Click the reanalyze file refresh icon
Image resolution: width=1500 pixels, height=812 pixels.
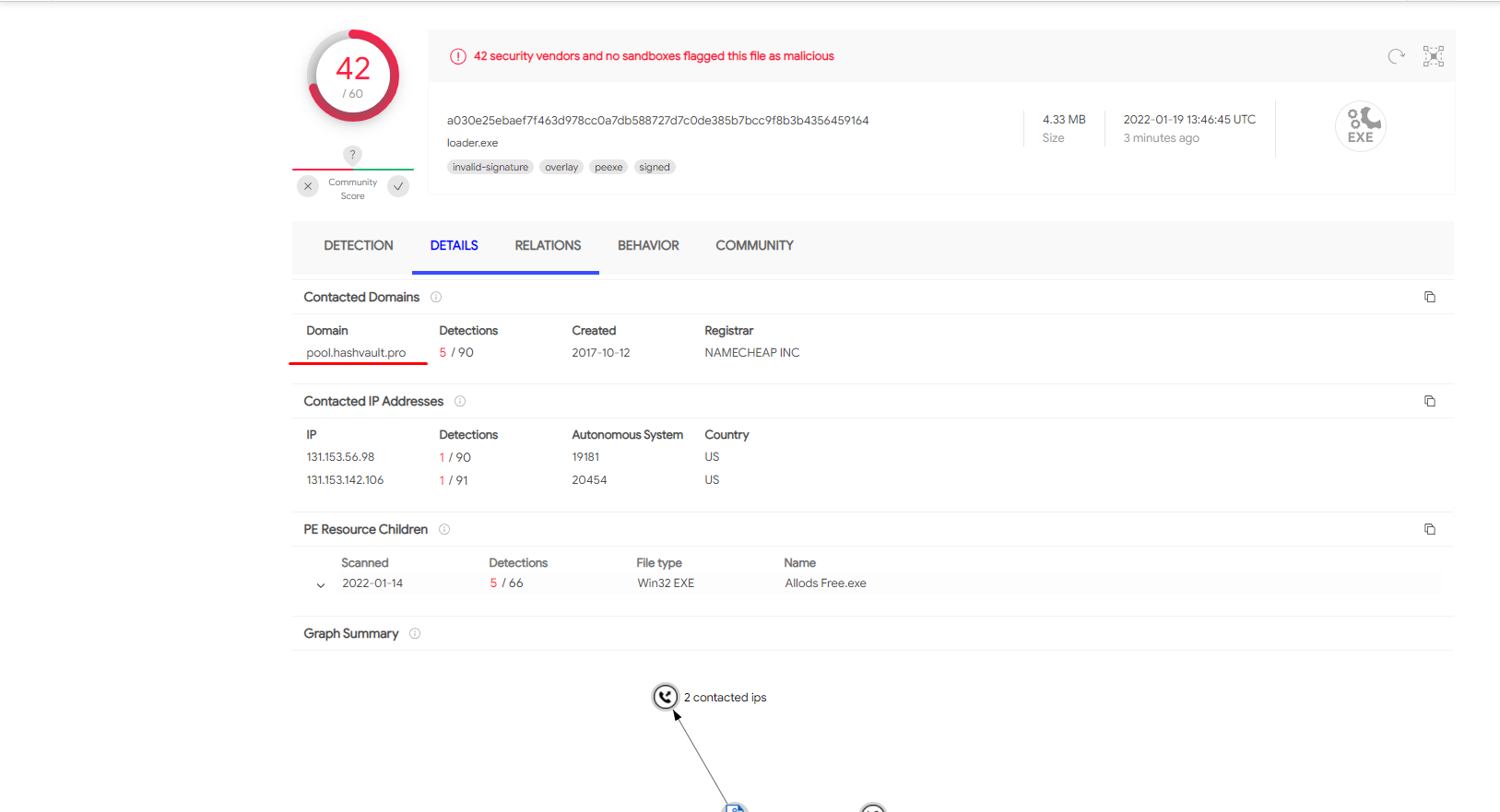pyautogui.click(x=1396, y=56)
